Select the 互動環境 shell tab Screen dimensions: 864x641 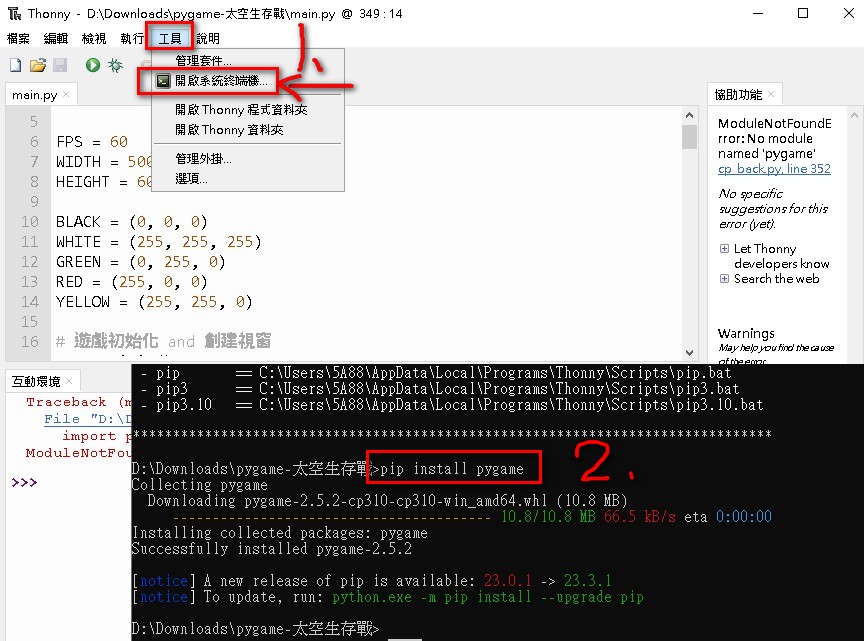[36, 381]
